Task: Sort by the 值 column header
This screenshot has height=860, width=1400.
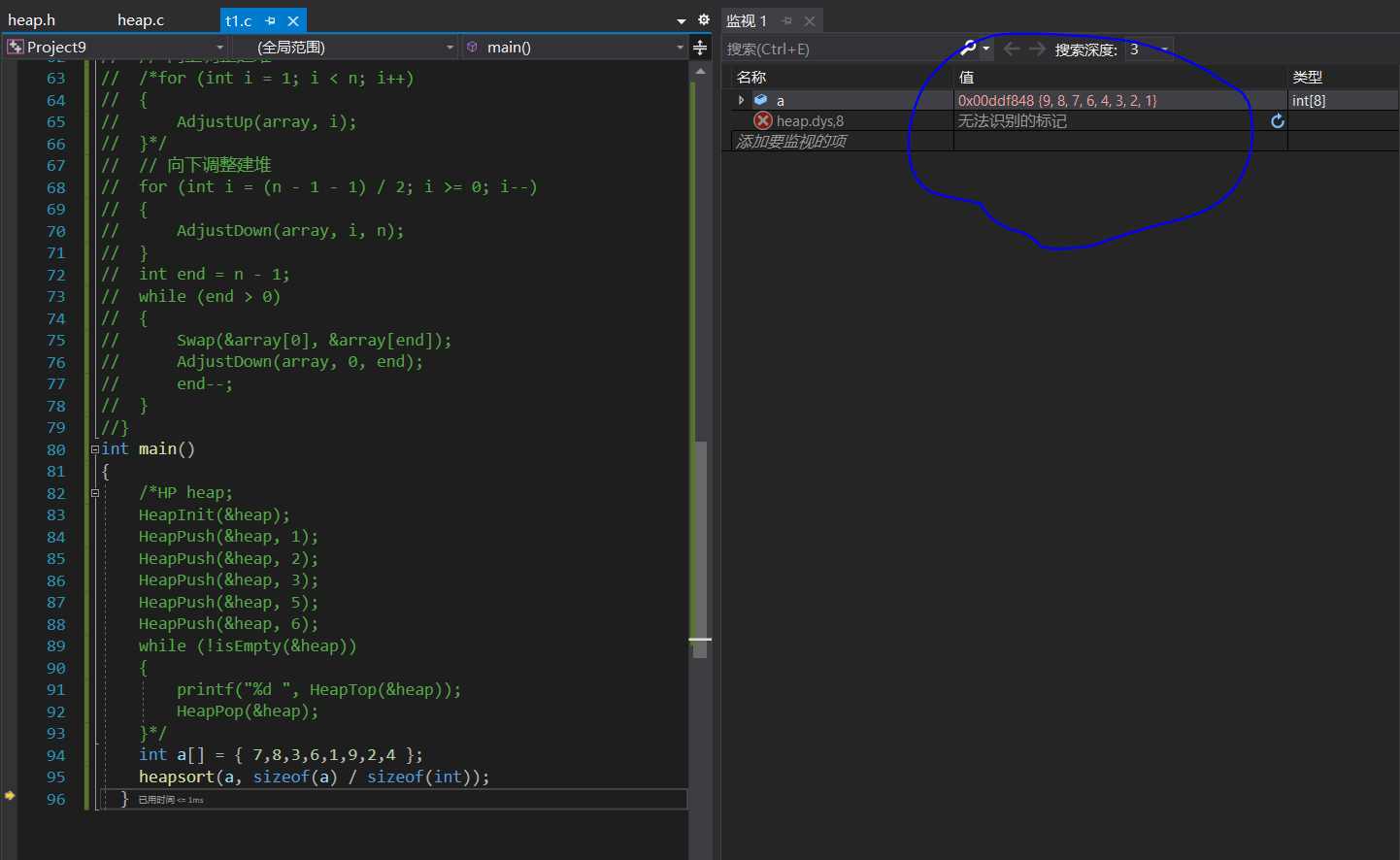Action: click(966, 77)
